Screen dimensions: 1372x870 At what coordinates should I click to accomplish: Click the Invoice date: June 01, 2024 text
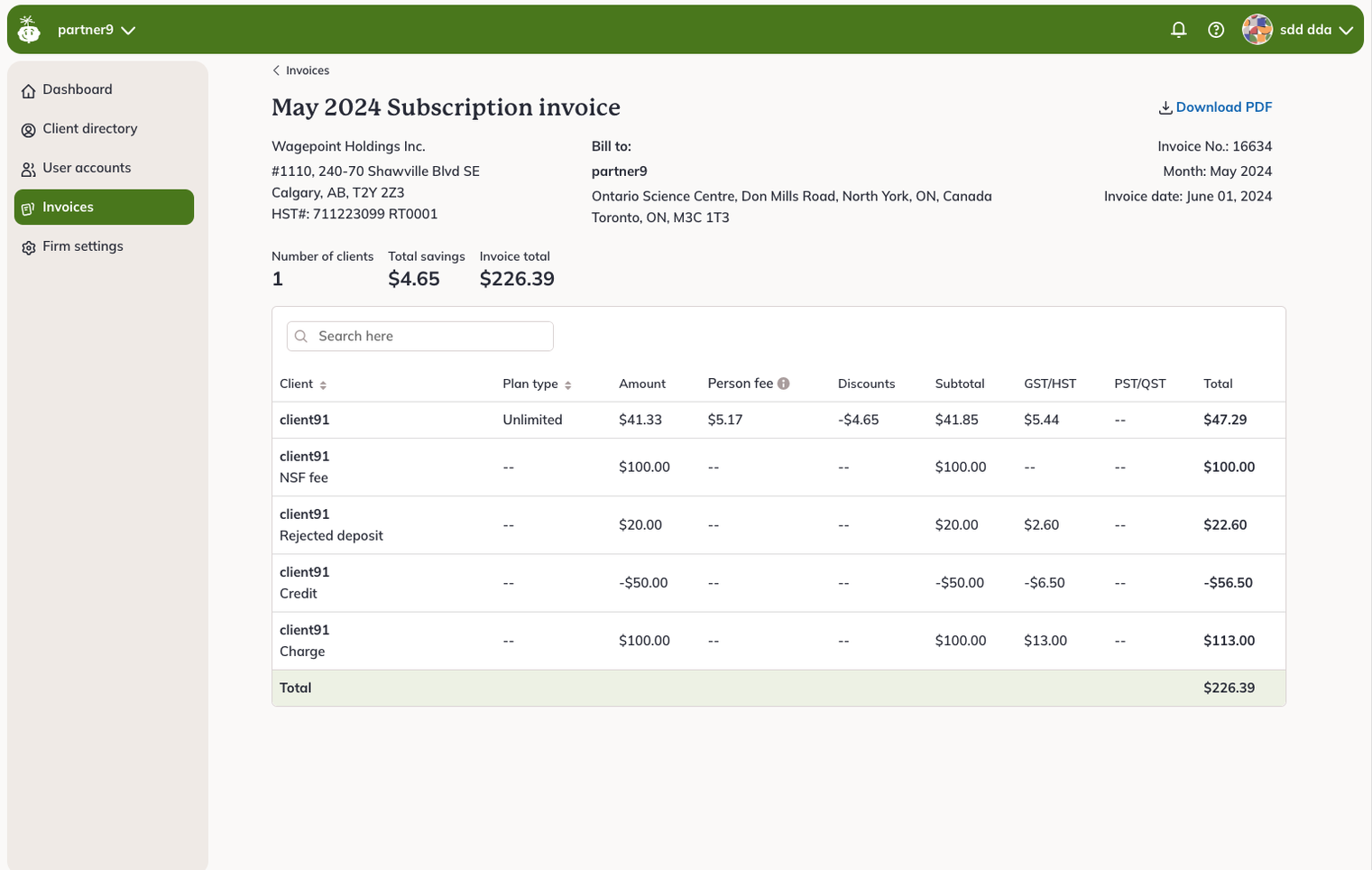[x=1188, y=196]
